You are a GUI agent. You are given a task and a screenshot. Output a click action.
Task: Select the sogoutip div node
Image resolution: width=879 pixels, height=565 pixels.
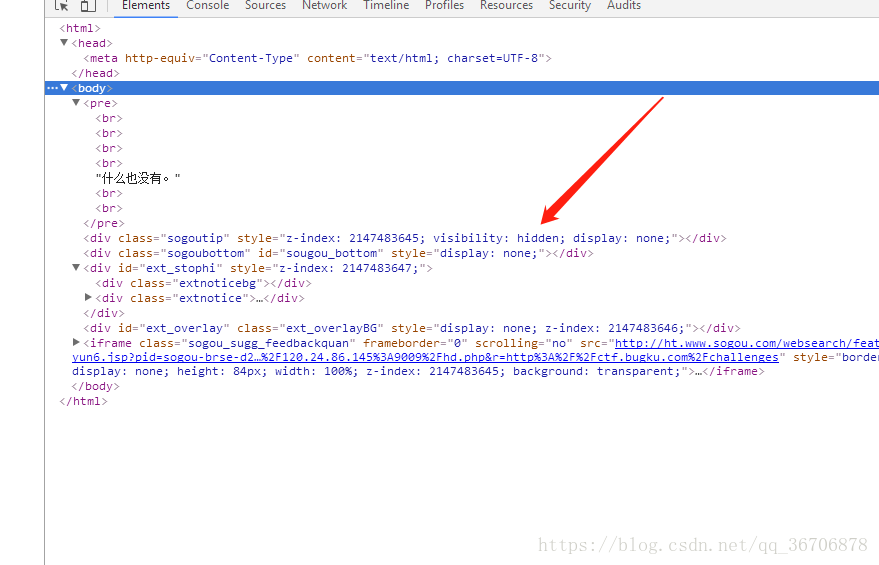[x=405, y=238]
